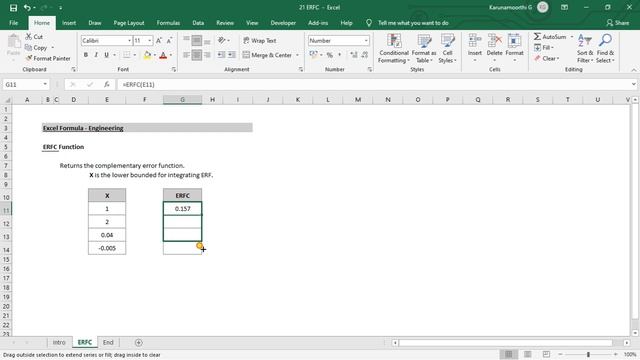Toggle Italic formatting
This screenshot has height=360, width=640.
pyautogui.click(x=96, y=55)
